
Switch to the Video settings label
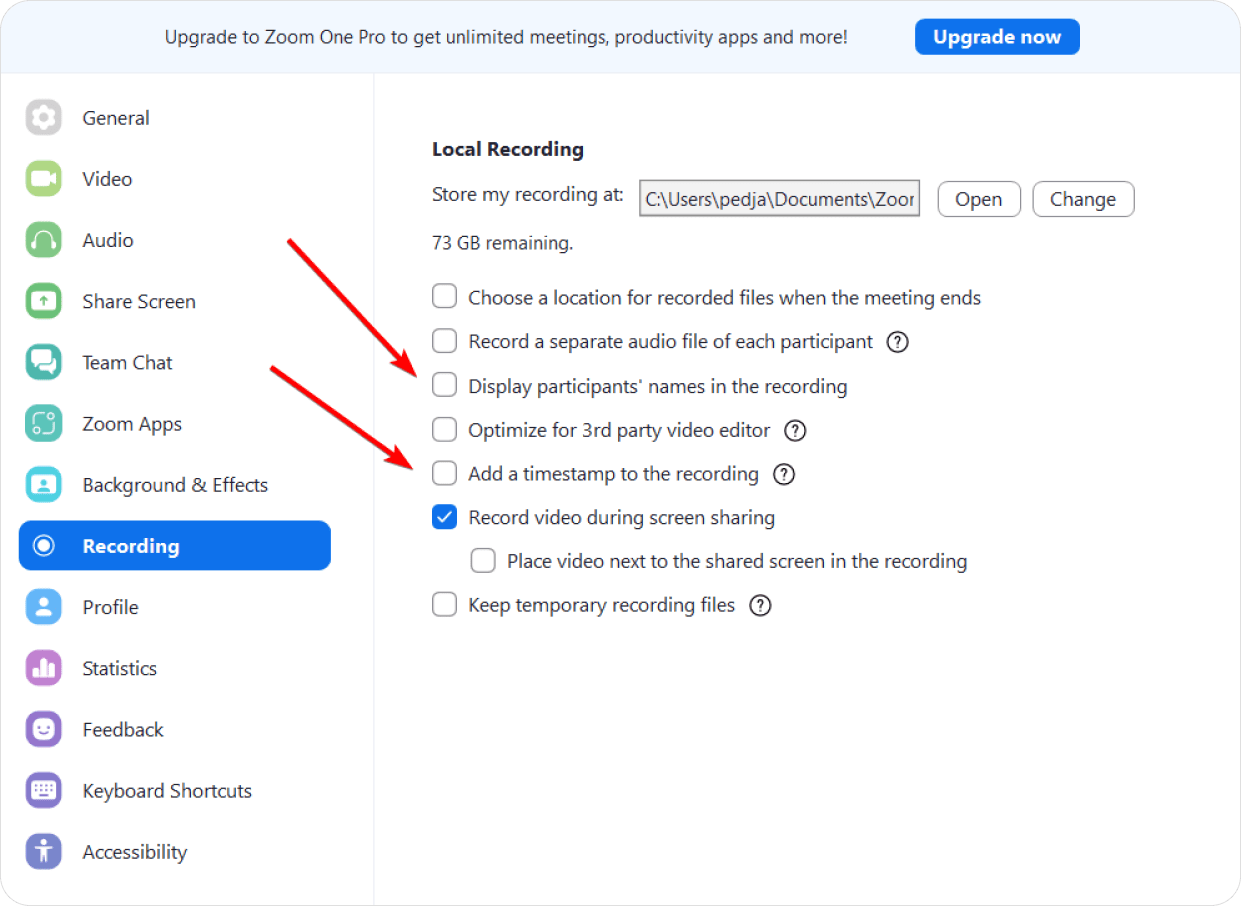click(x=107, y=179)
